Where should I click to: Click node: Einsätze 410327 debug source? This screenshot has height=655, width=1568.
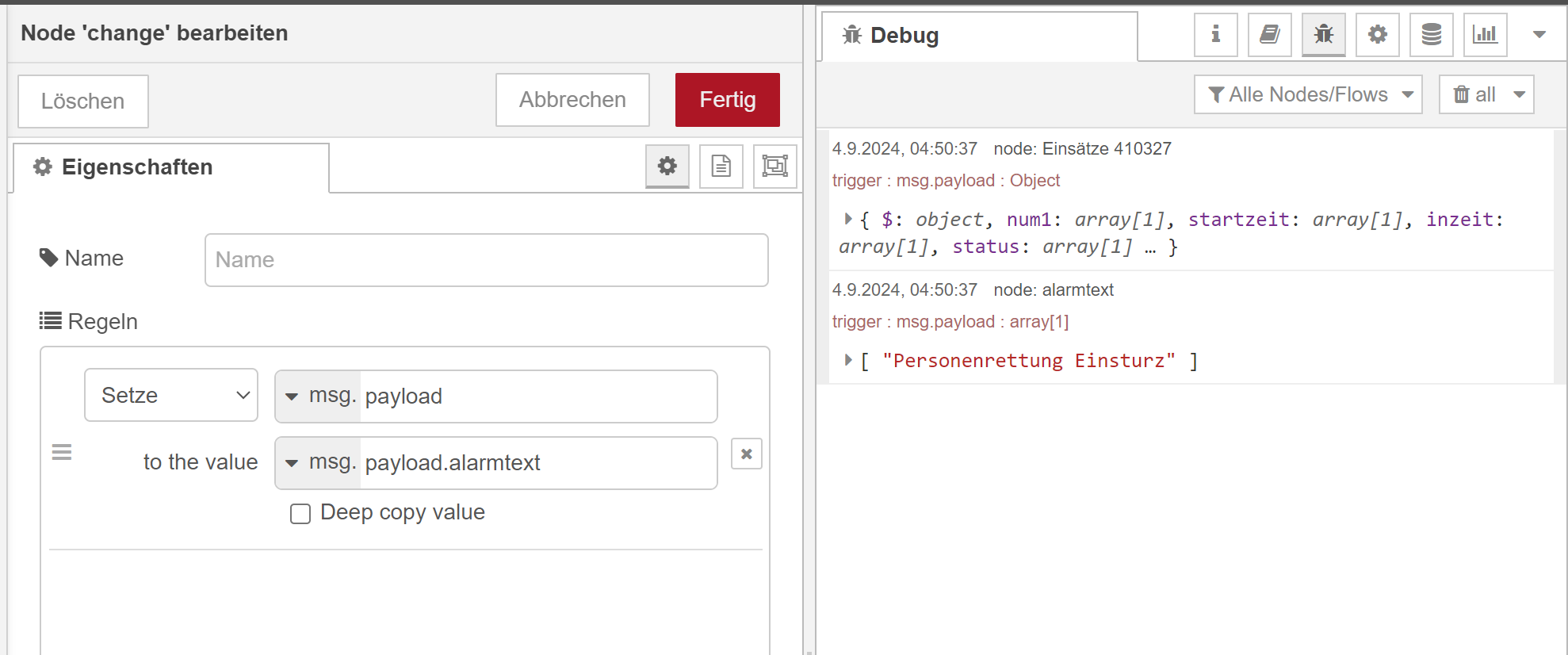[1082, 149]
